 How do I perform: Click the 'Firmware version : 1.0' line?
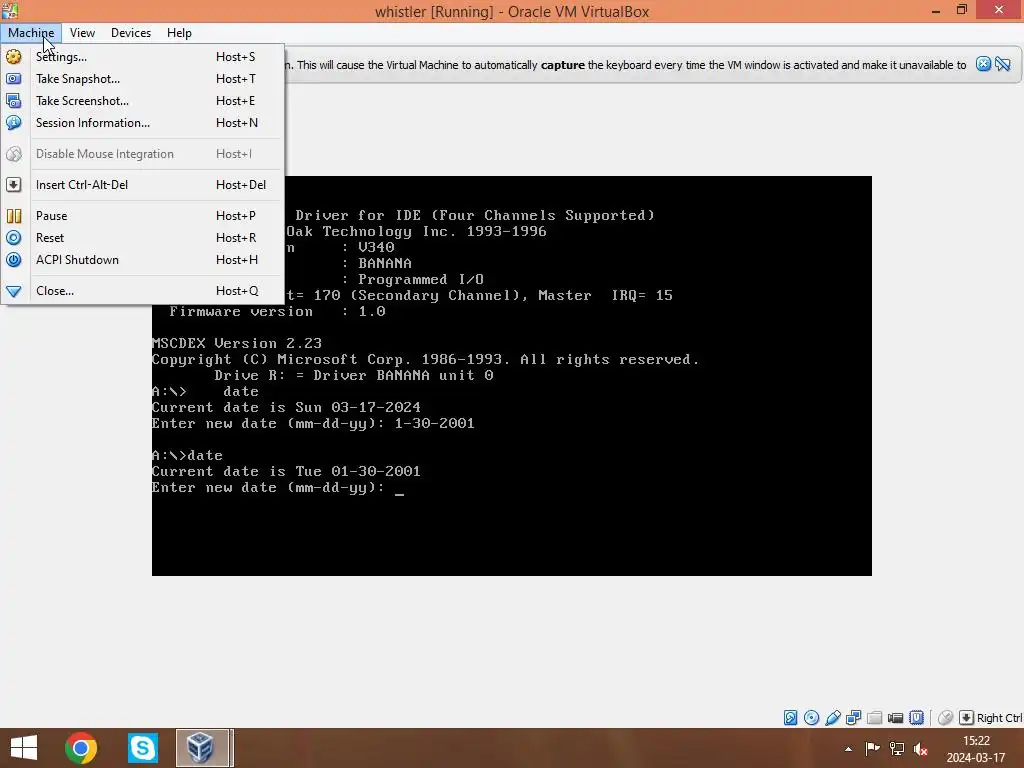[278, 312]
